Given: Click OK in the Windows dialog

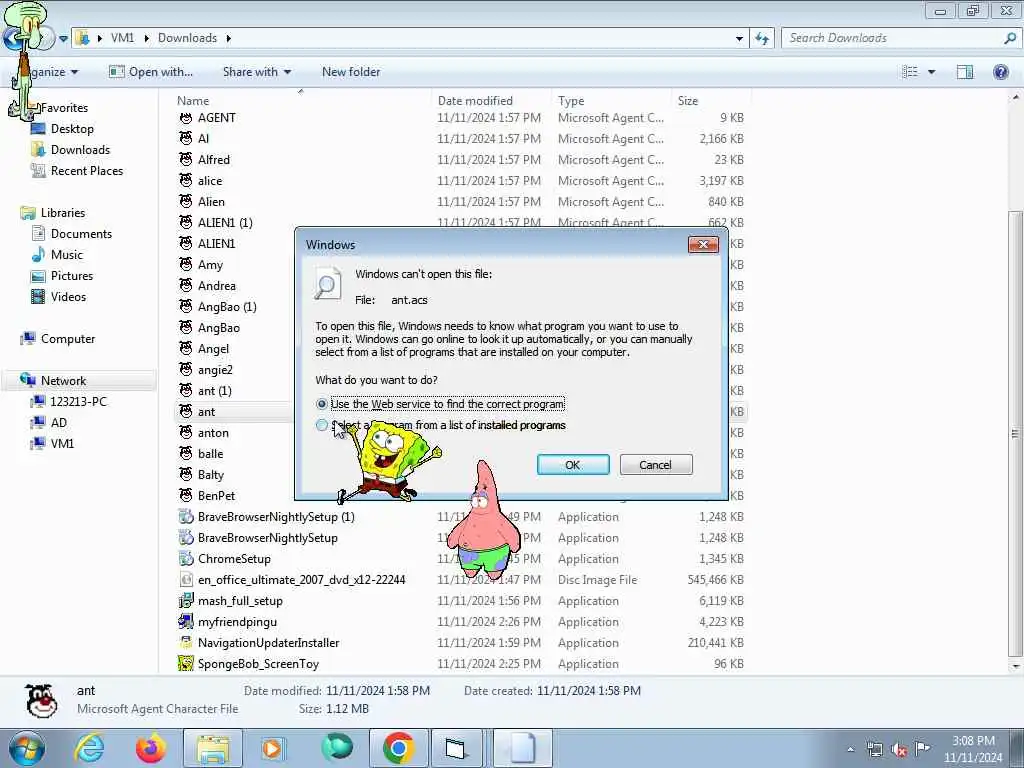Looking at the screenshot, I should point(573,465).
